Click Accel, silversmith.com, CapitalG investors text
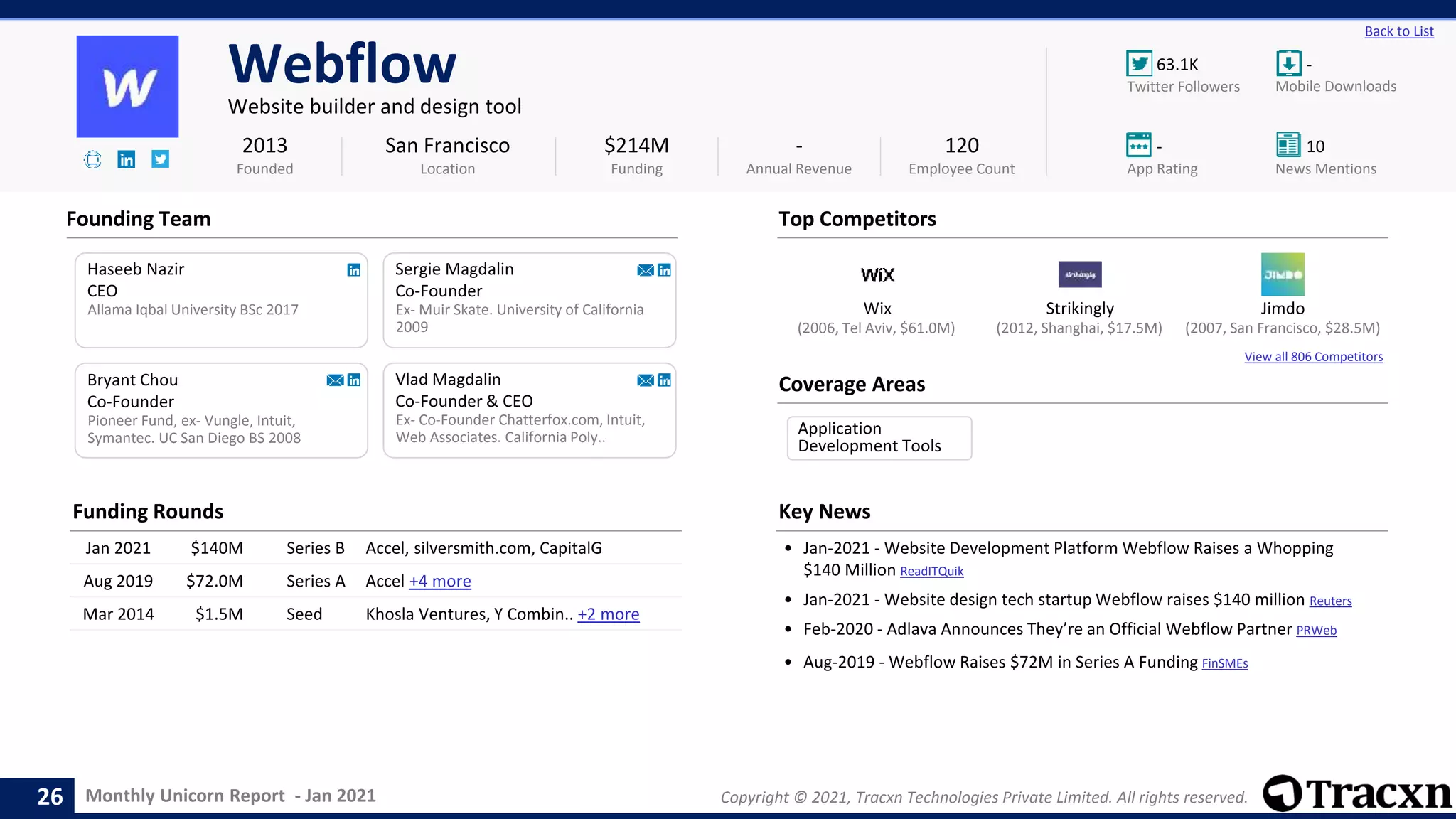The width and height of the screenshot is (1456, 819). [483, 548]
